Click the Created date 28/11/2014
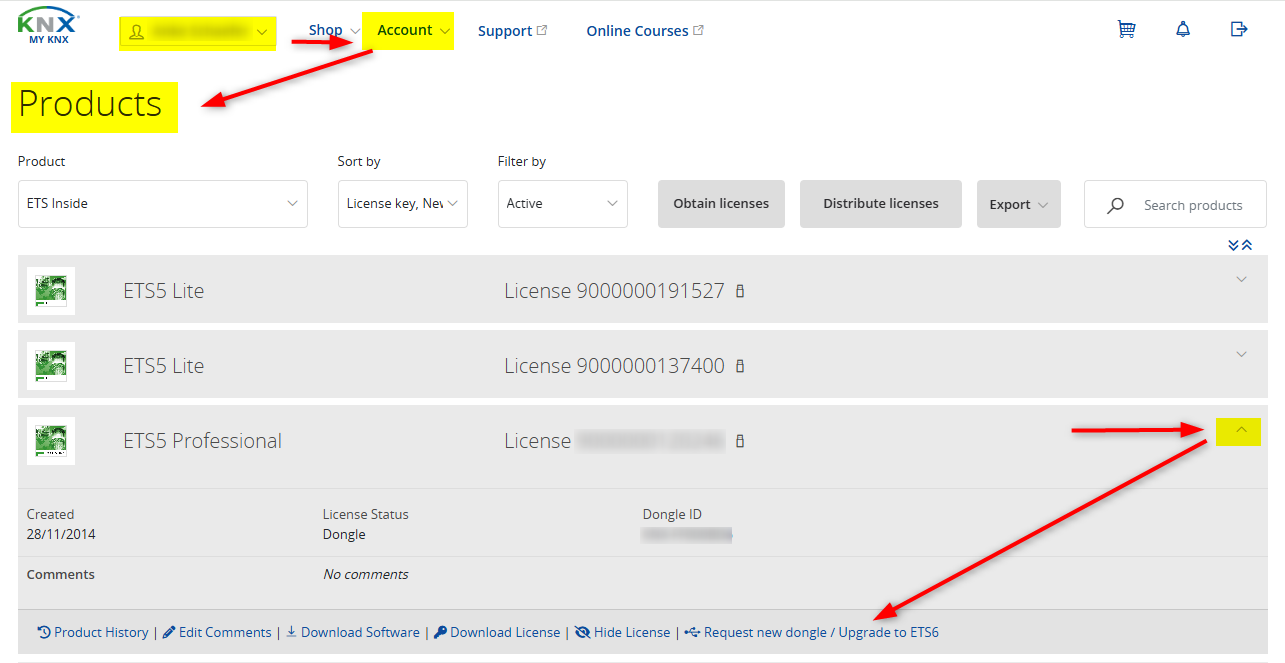Screen dimensions: 1285x663 point(61,534)
